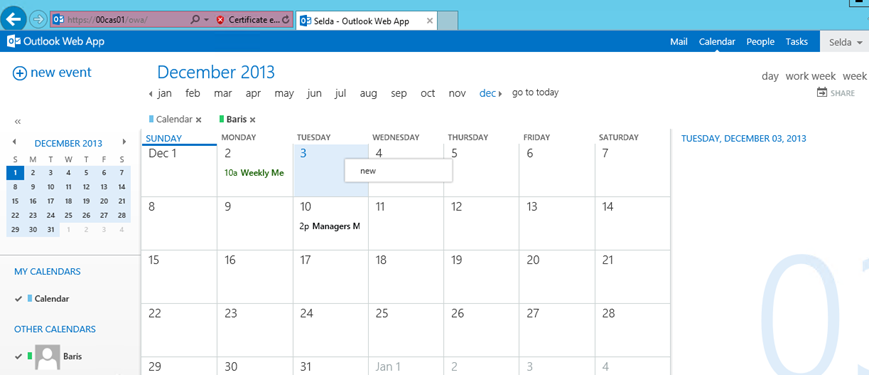The height and width of the screenshot is (375, 869).
Task: Open a new blank browser tab
Action: 448,21
